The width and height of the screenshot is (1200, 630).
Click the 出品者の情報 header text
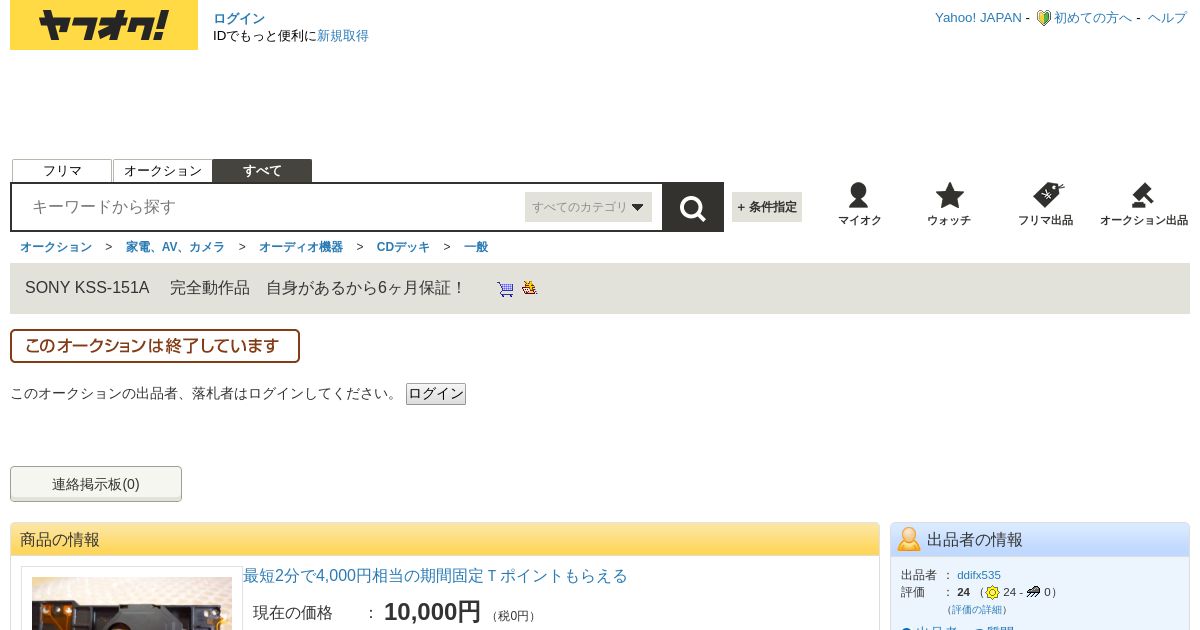[x=975, y=540]
